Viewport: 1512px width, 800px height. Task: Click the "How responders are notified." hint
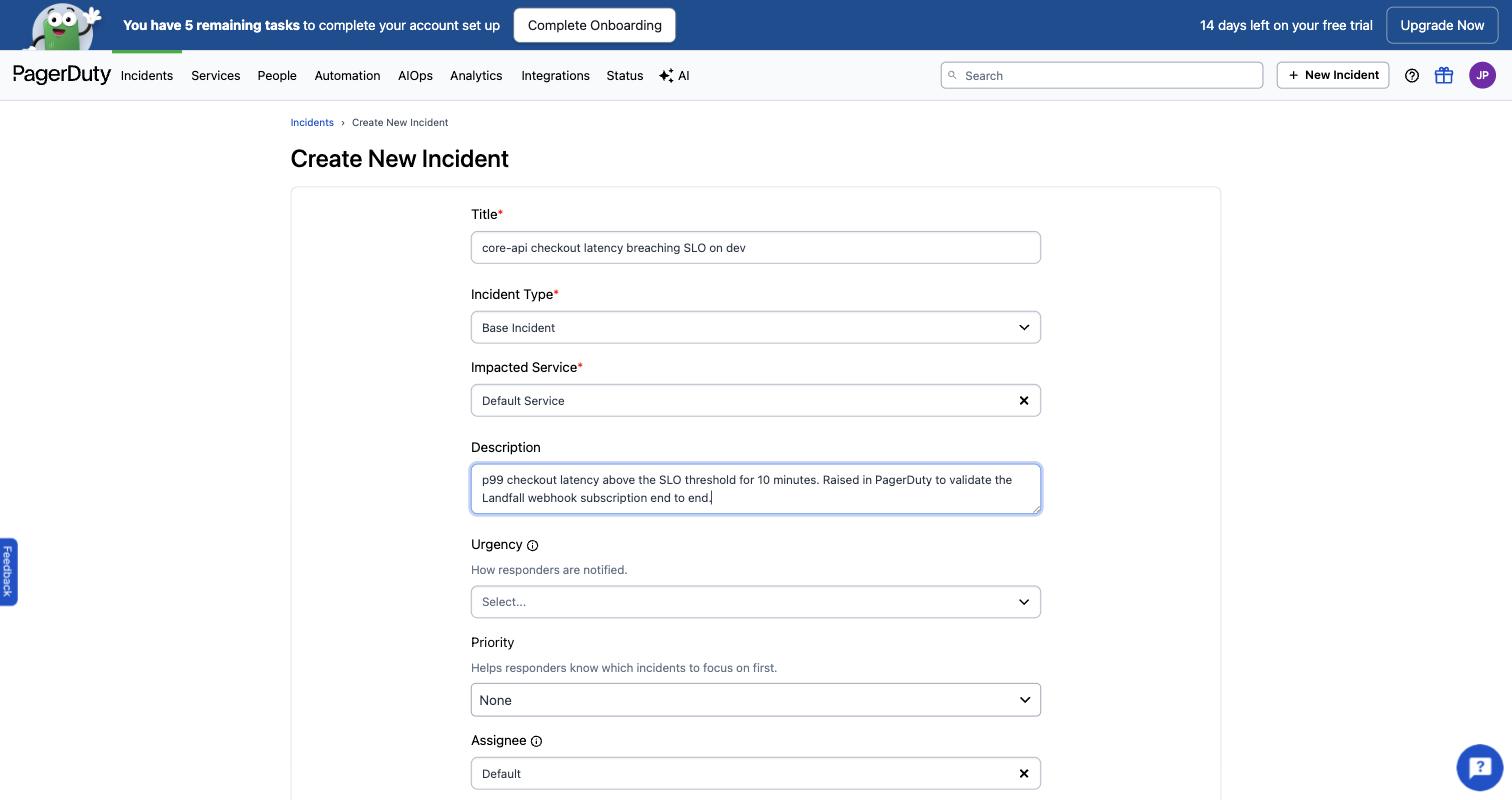(549, 570)
